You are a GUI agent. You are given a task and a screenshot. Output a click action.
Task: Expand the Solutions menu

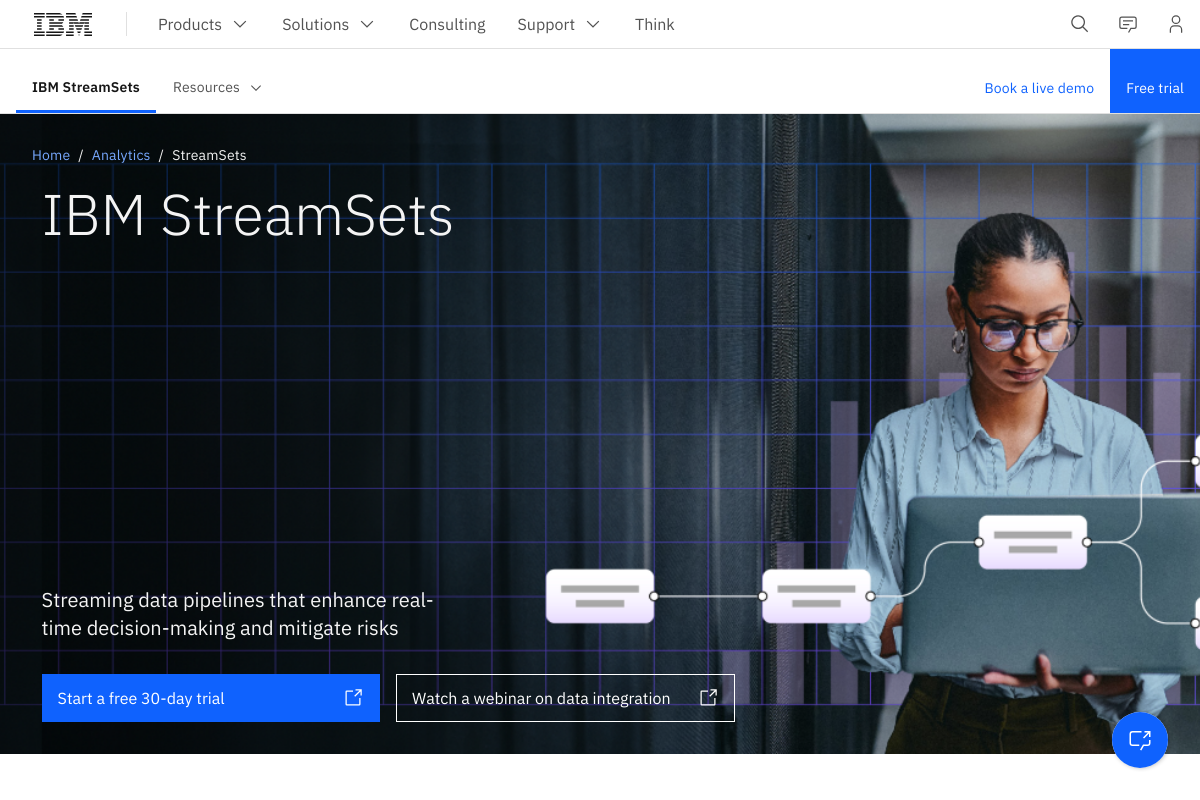[x=328, y=24]
